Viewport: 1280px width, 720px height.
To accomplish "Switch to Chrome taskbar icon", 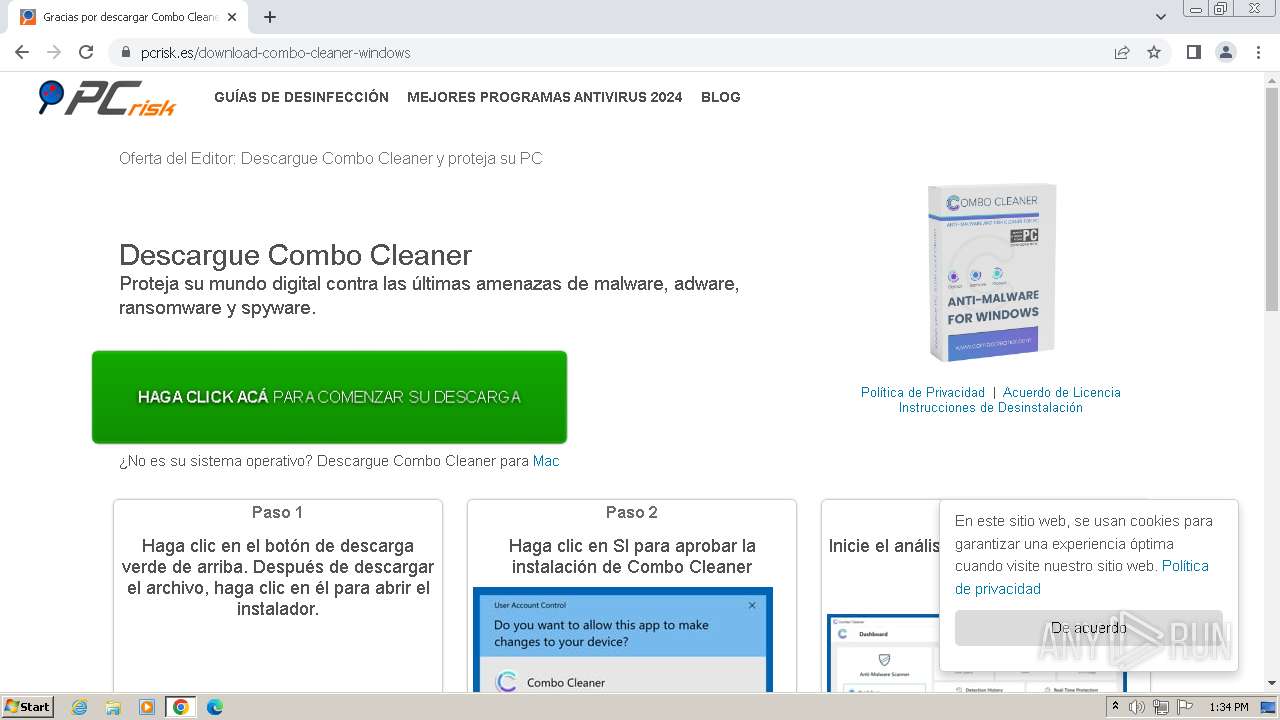I will tap(181, 707).
